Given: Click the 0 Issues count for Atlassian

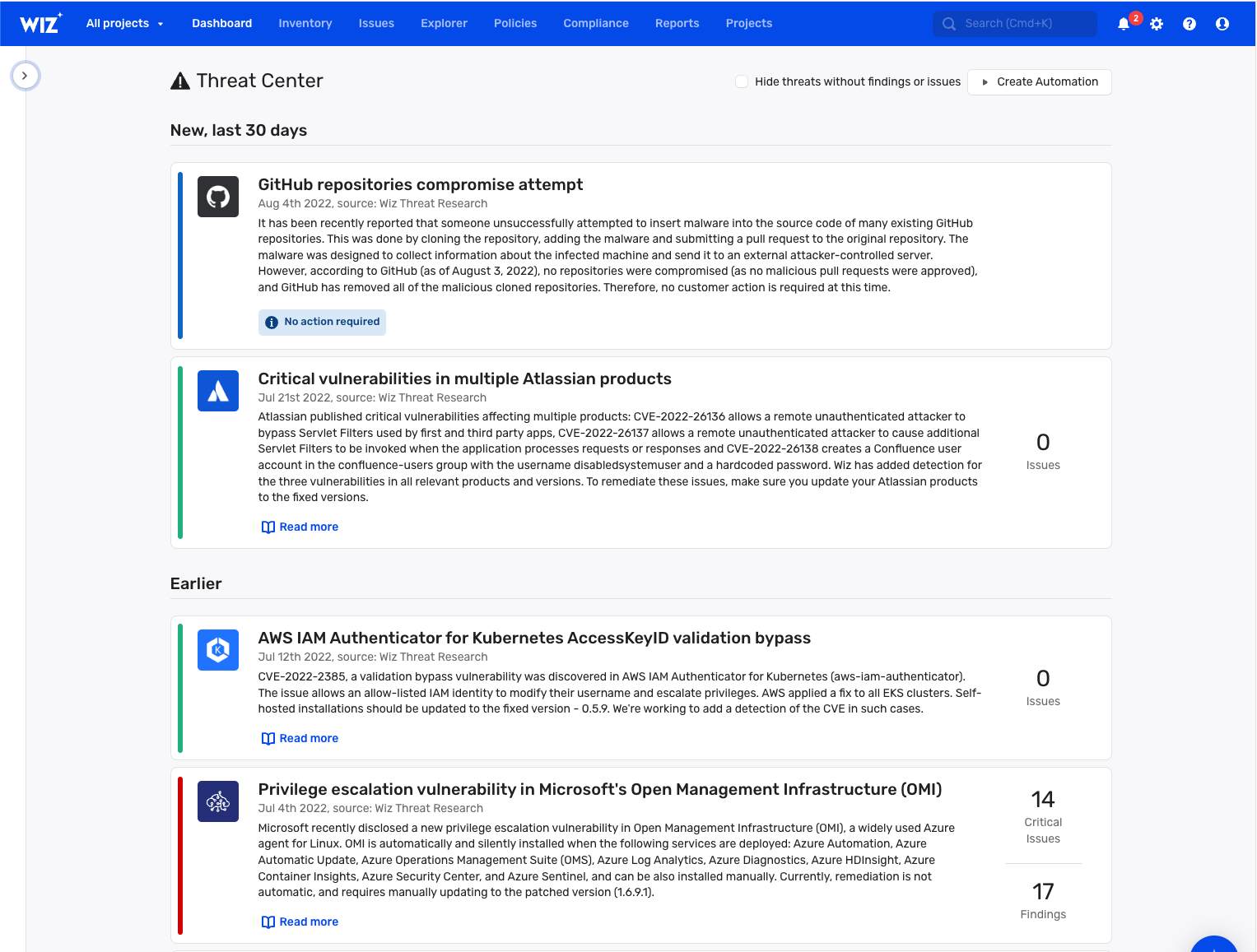Looking at the screenshot, I should tap(1043, 452).
